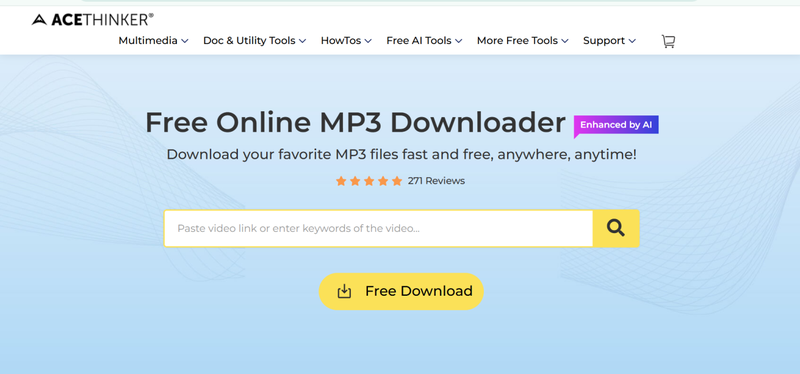
Task: Click the 'Download your favorite MP3 files' subtitle
Action: [x=401, y=155]
